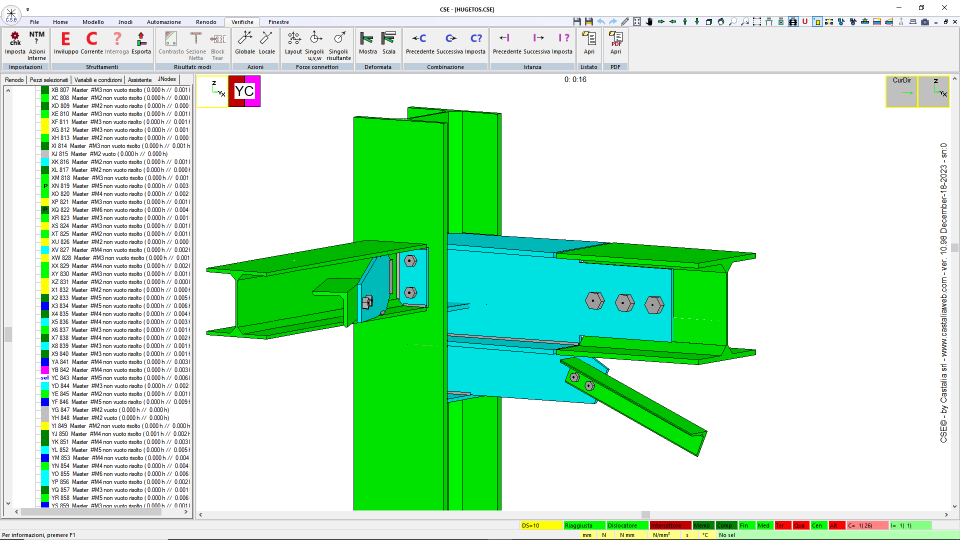
Task: Open Azioni Interne NTM tool
Action: click(37, 45)
